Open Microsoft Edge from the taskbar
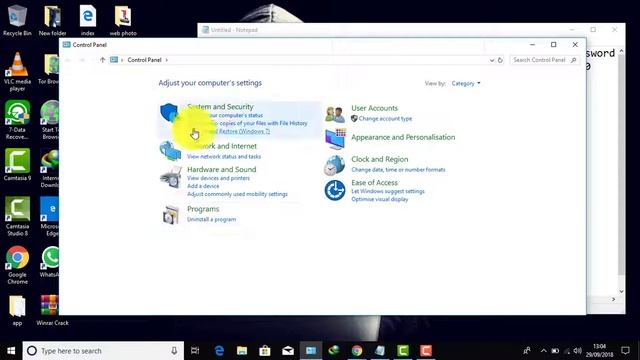The image size is (640, 360). pos(219,351)
